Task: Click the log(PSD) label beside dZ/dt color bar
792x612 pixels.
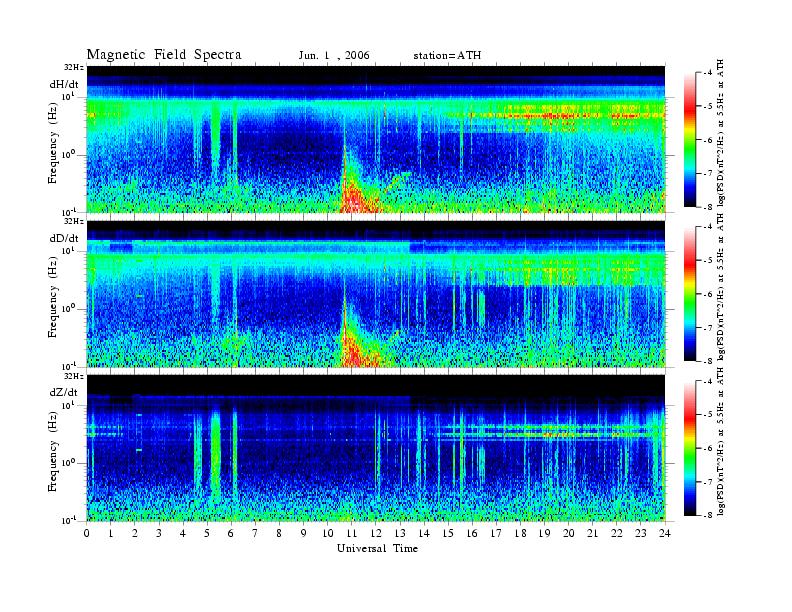Action: (721, 442)
